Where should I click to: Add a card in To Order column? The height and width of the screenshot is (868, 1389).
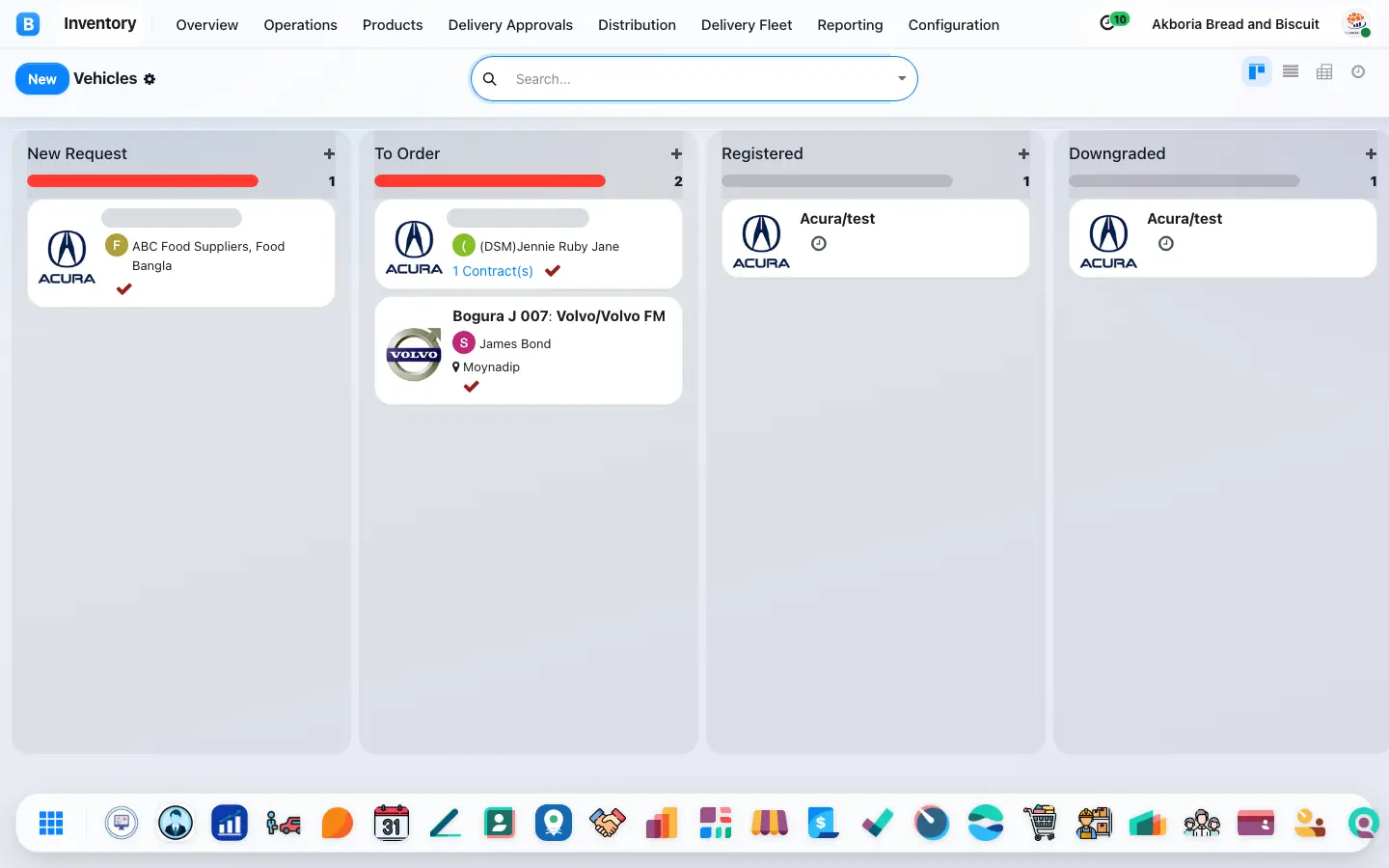point(676,154)
